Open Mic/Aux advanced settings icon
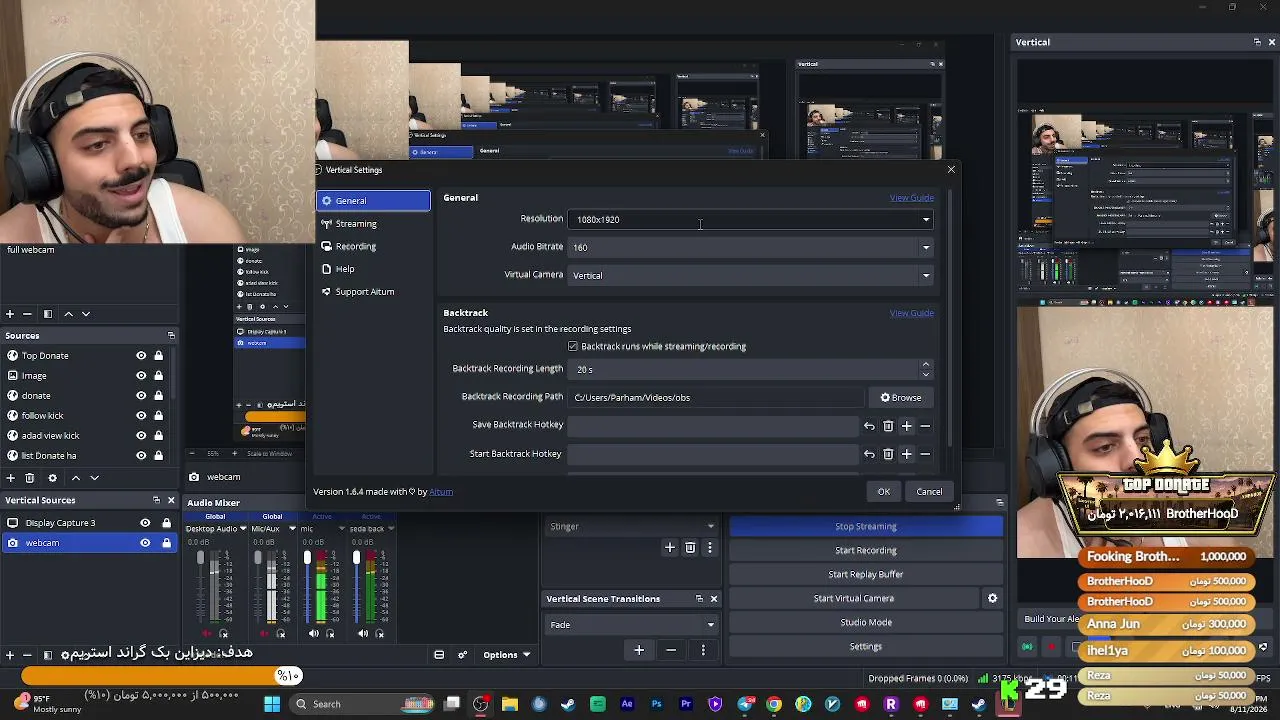 (x=280, y=633)
